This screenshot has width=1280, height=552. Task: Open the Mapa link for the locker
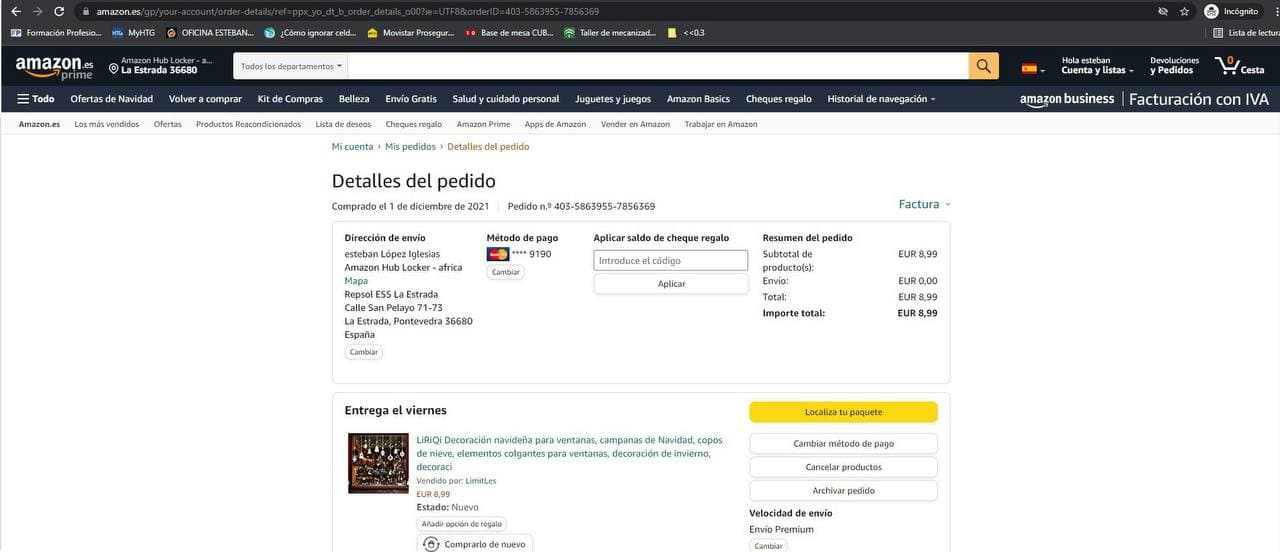tap(356, 281)
